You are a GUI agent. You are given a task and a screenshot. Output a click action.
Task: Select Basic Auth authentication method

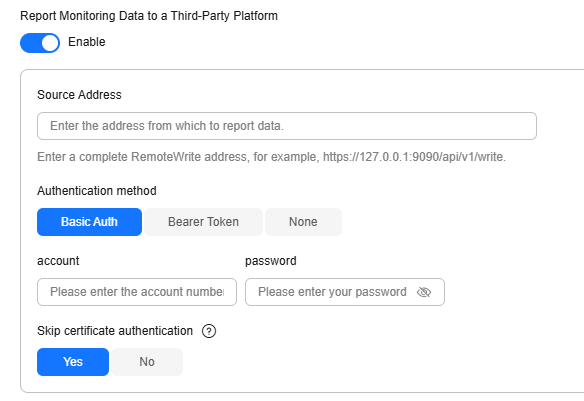(x=89, y=222)
